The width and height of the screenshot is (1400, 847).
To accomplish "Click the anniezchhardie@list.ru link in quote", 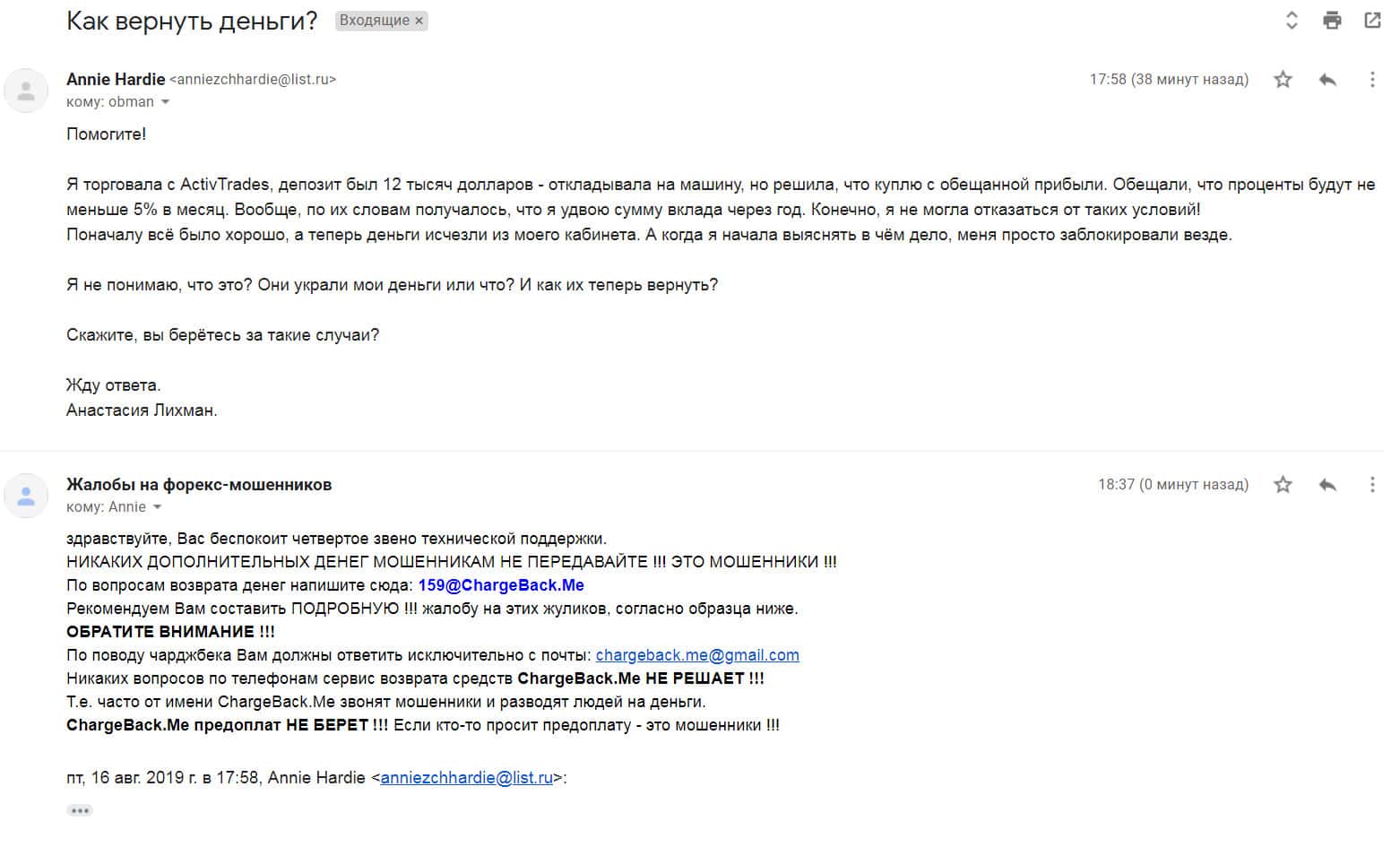I will click(466, 778).
